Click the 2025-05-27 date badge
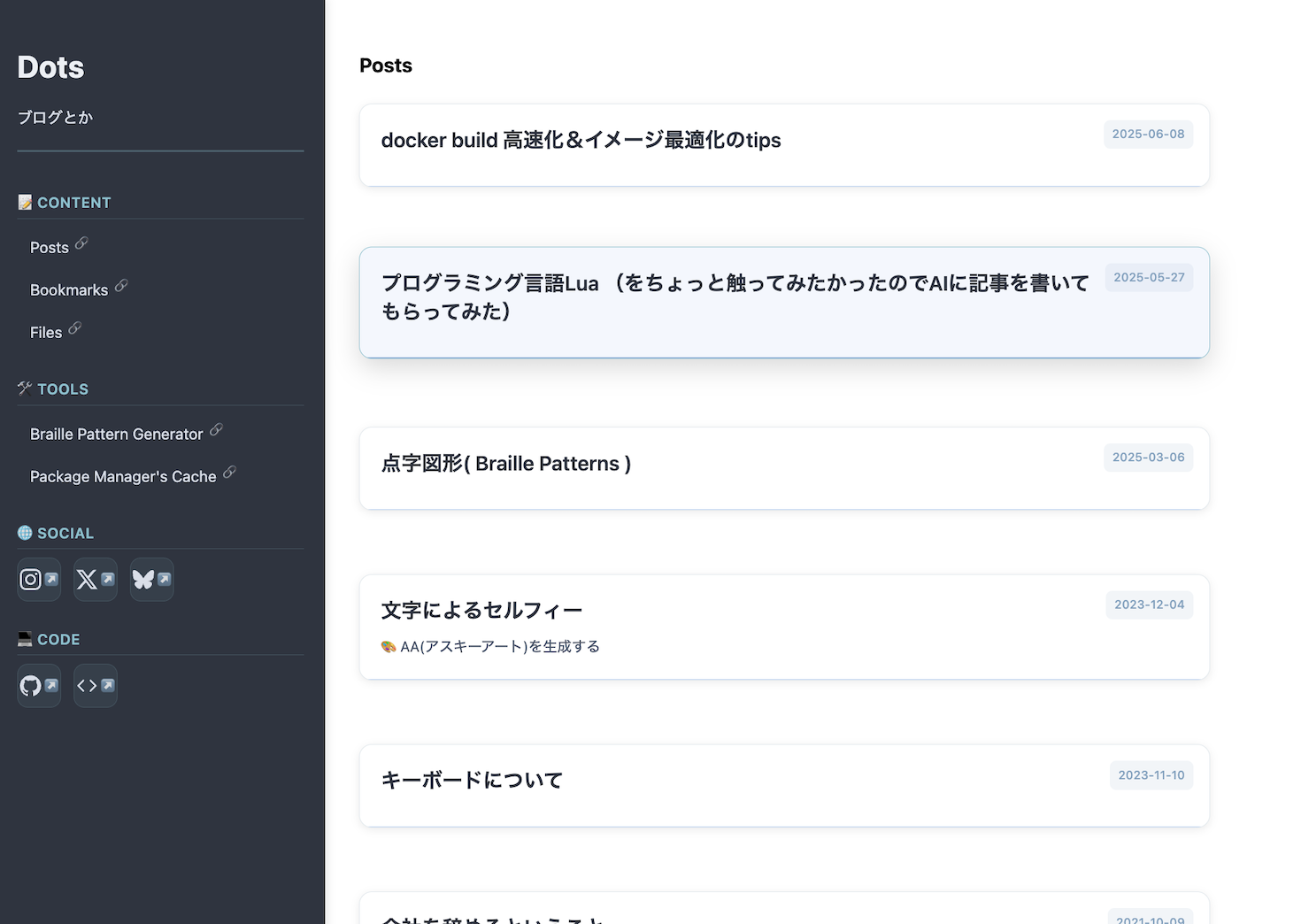This screenshot has width=1301, height=924. click(1149, 278)
